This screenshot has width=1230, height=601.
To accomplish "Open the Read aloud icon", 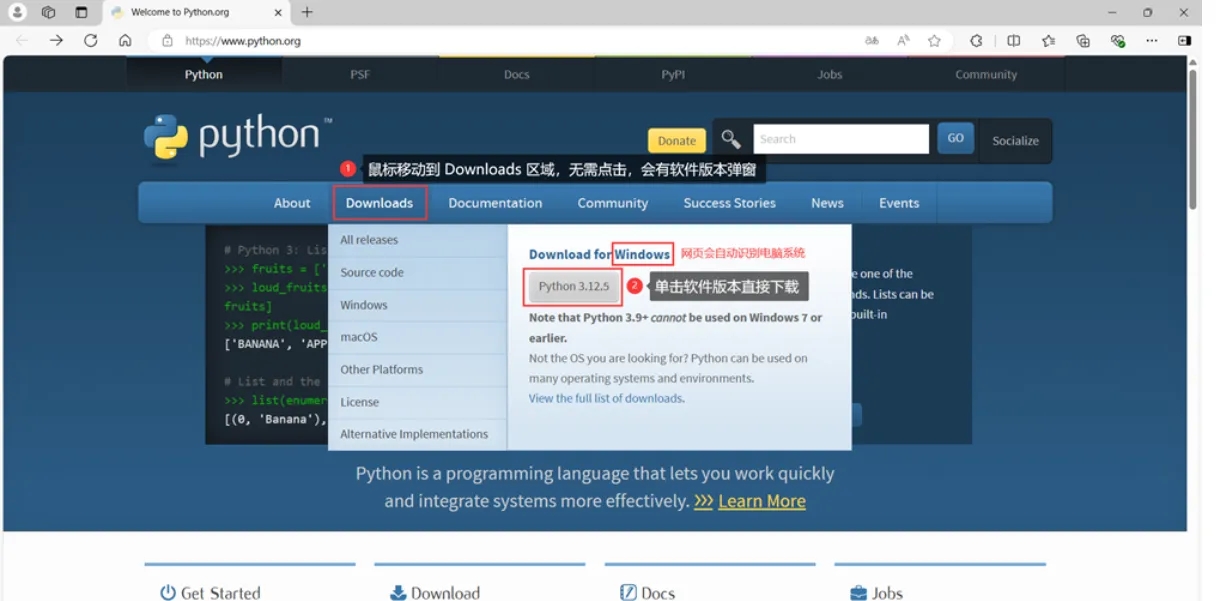I will pyautogui.click(x=903, y=41).
